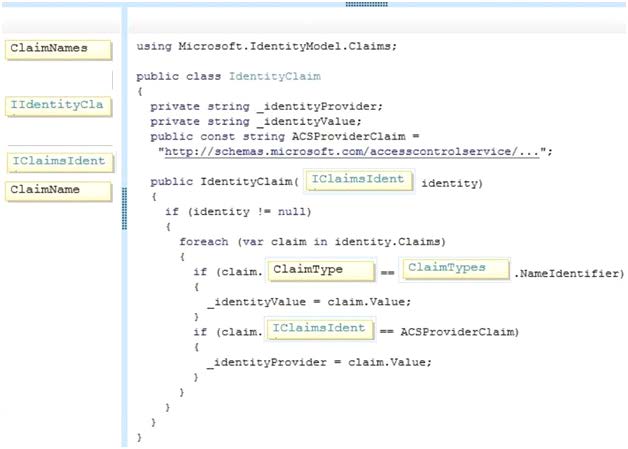Click '_identityProvider = claim.Value;' line
Image resolution: width=628 pixels, height=449 pixels.
coord(319,362)
